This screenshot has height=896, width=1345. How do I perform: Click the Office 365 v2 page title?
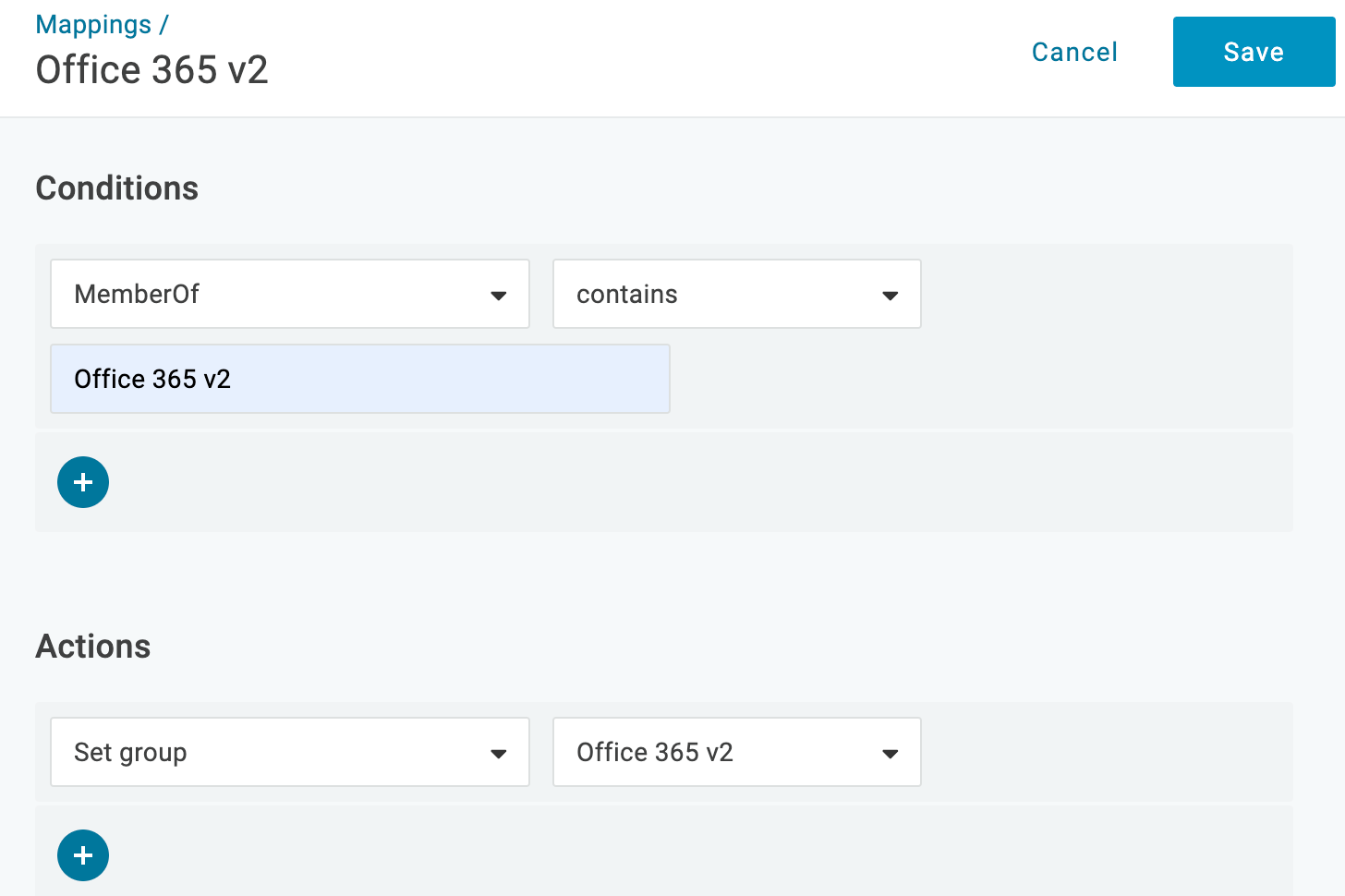(152, 70)
